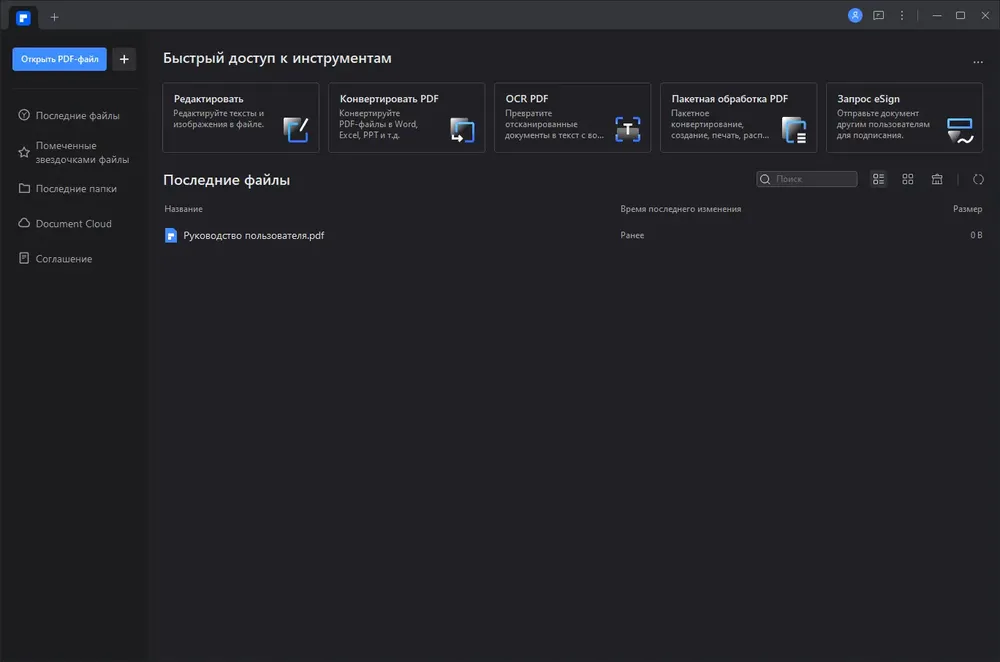The height and width of the screenshot is (662, 1000).
Task: Click the cloud icon next to Document Cloud
Action: coord(24,223)
